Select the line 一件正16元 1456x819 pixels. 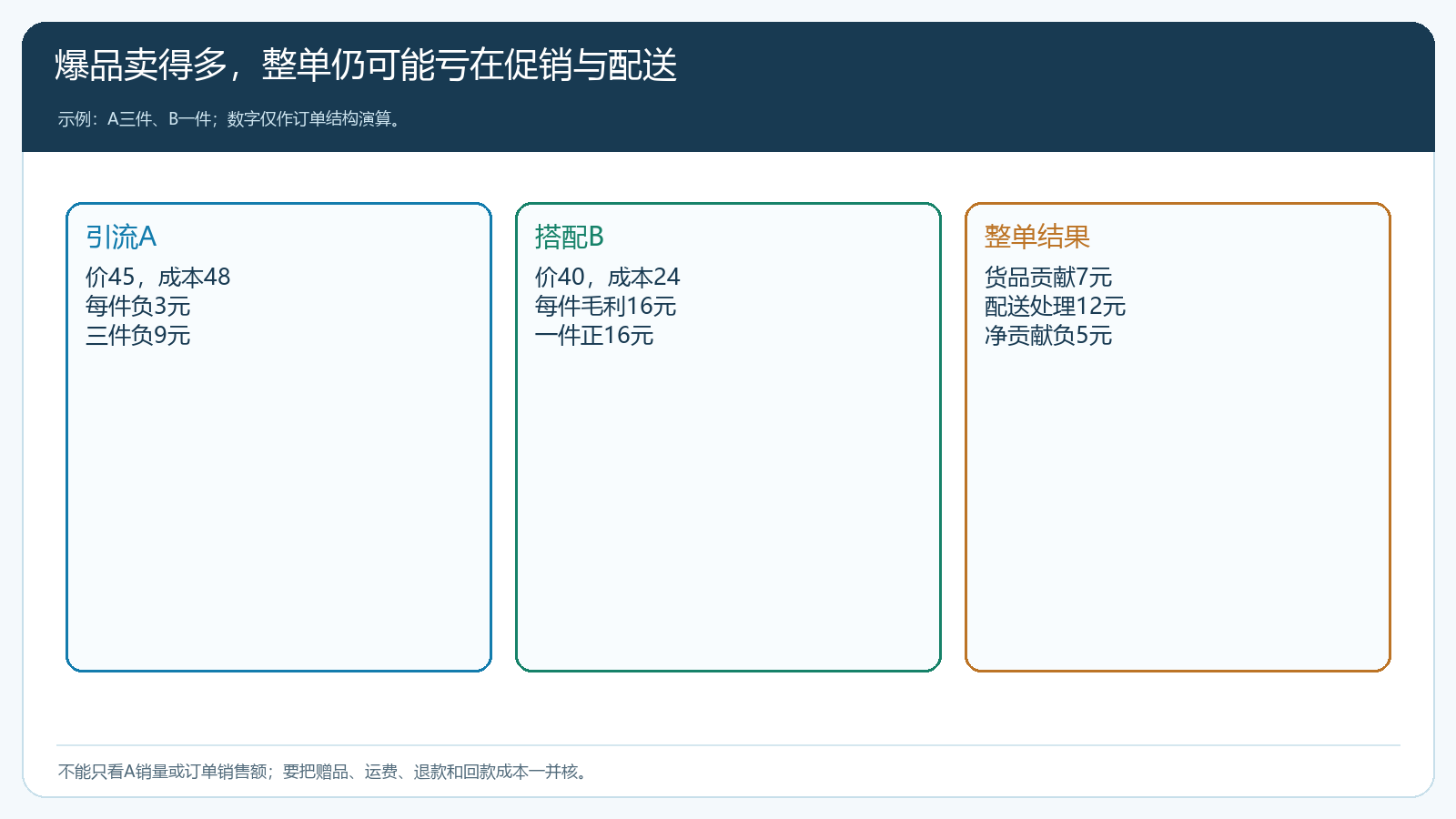(594, 335)
